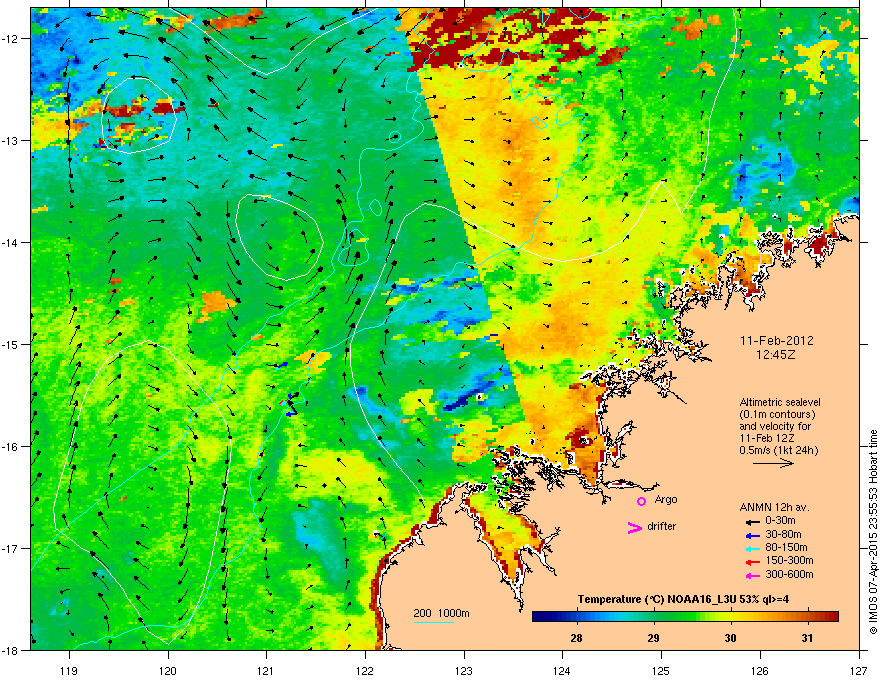This screenshot has width=880, height=680.
Task: Click the 'Altimetric sealevel' caption line
Action: coord(780,402)
